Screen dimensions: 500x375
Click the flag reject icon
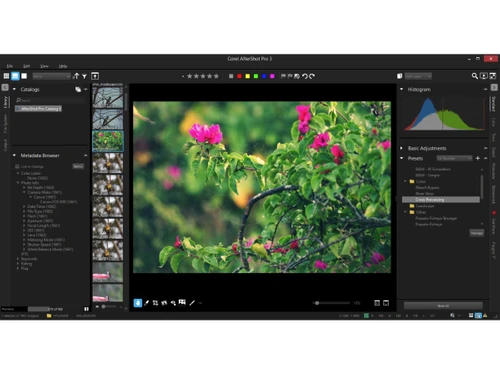290,76
